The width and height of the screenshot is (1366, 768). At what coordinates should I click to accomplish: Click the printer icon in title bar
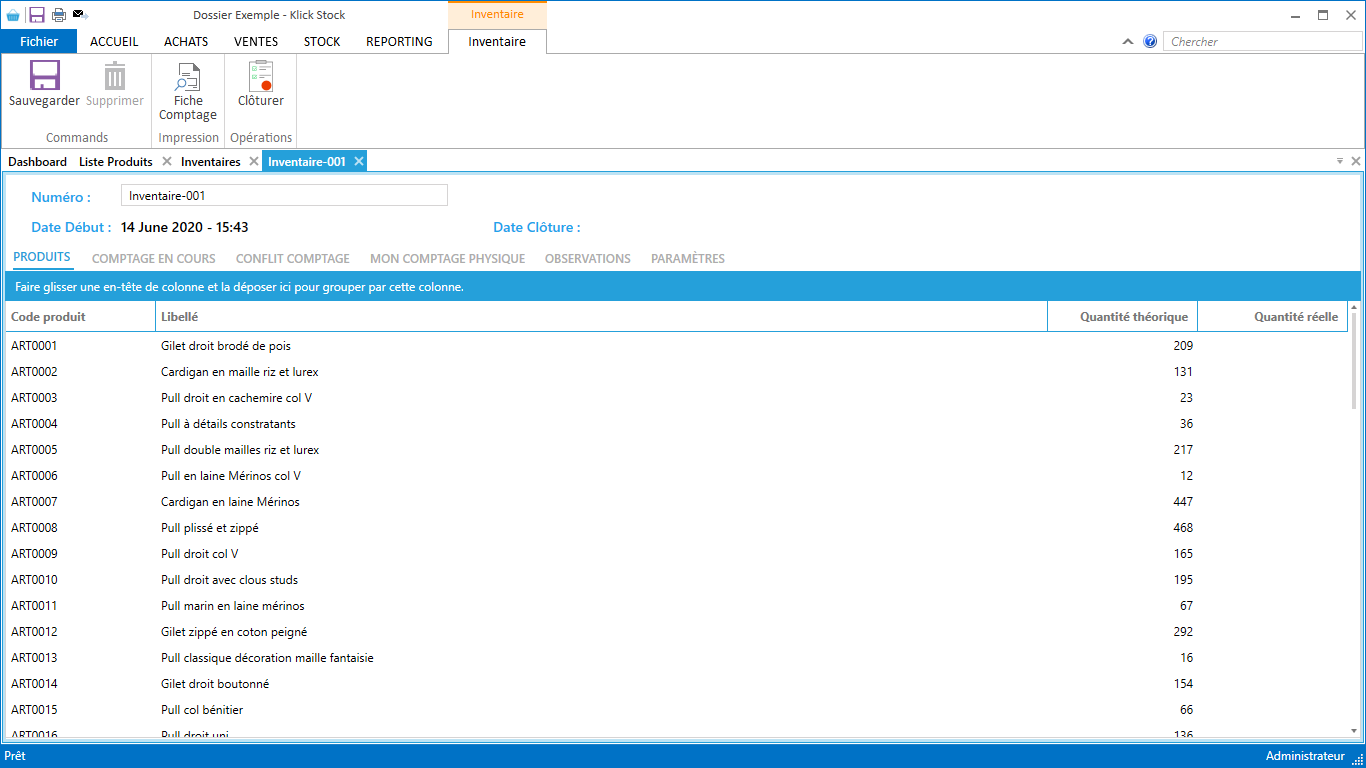(x=59, y=15)
